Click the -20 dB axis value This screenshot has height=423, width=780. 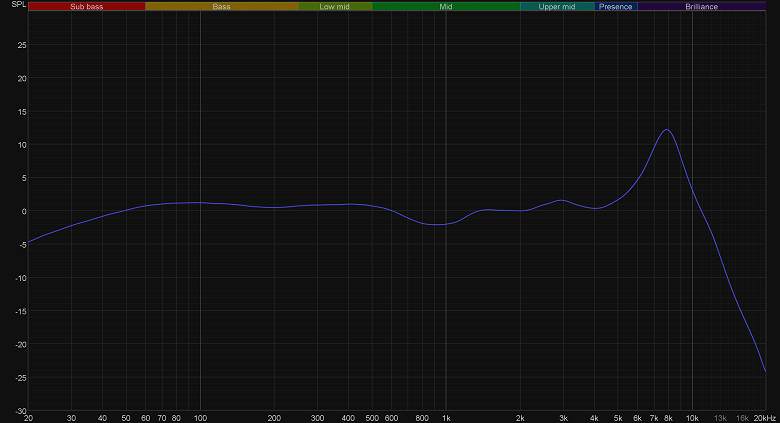click(x=20, y=345)
